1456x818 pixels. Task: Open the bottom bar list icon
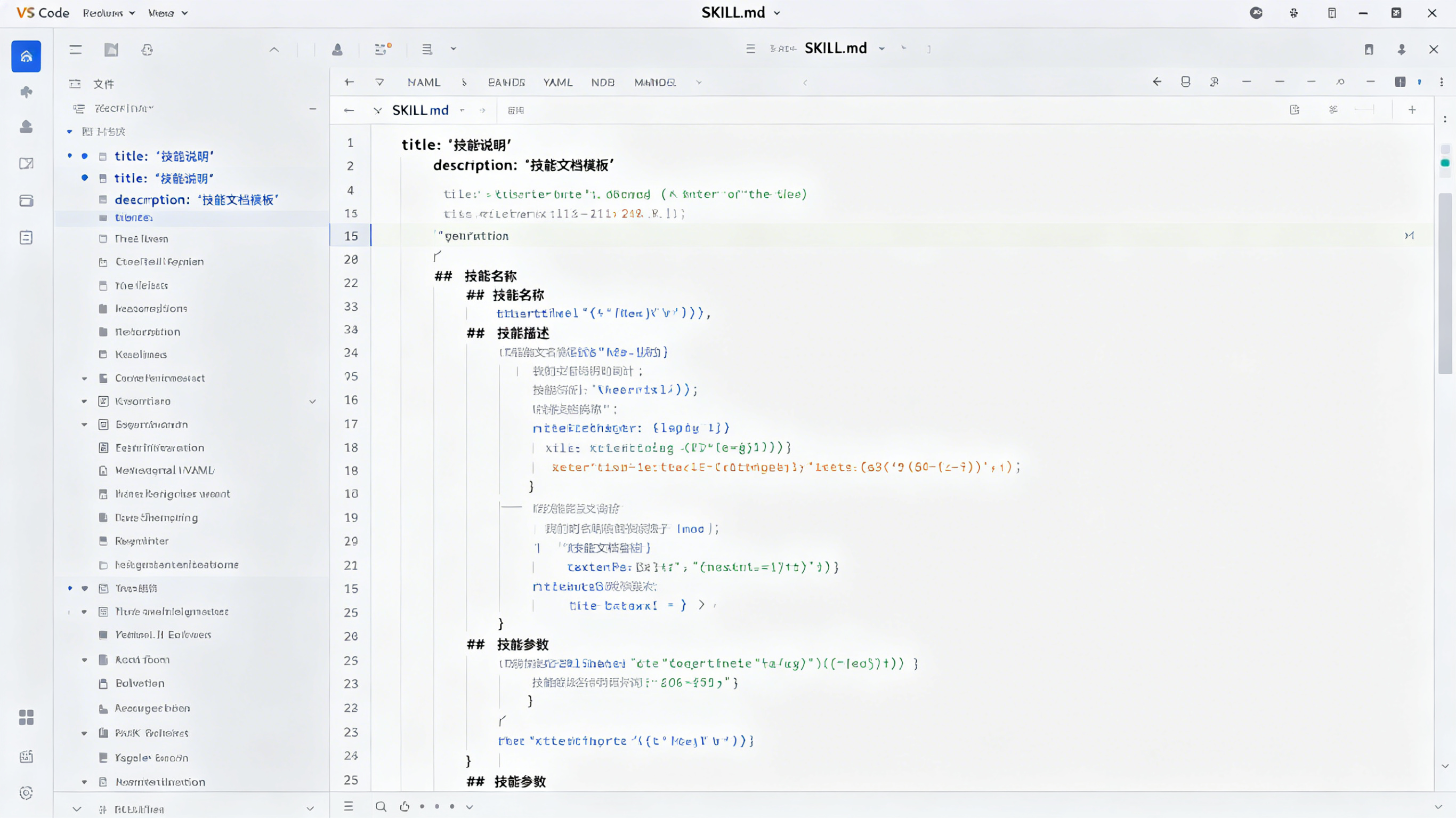point(349,807)
